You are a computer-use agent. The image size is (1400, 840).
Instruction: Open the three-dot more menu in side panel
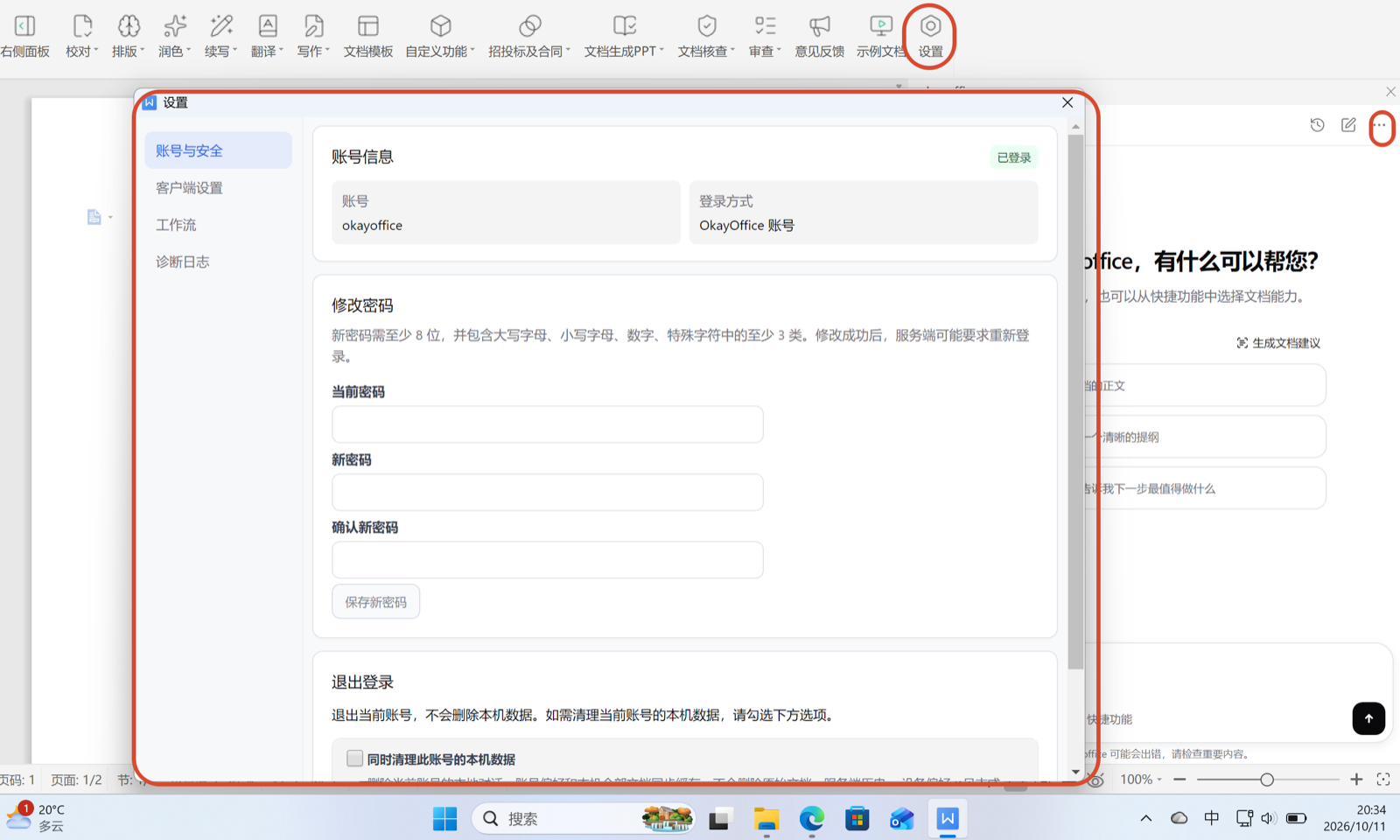1380,125
